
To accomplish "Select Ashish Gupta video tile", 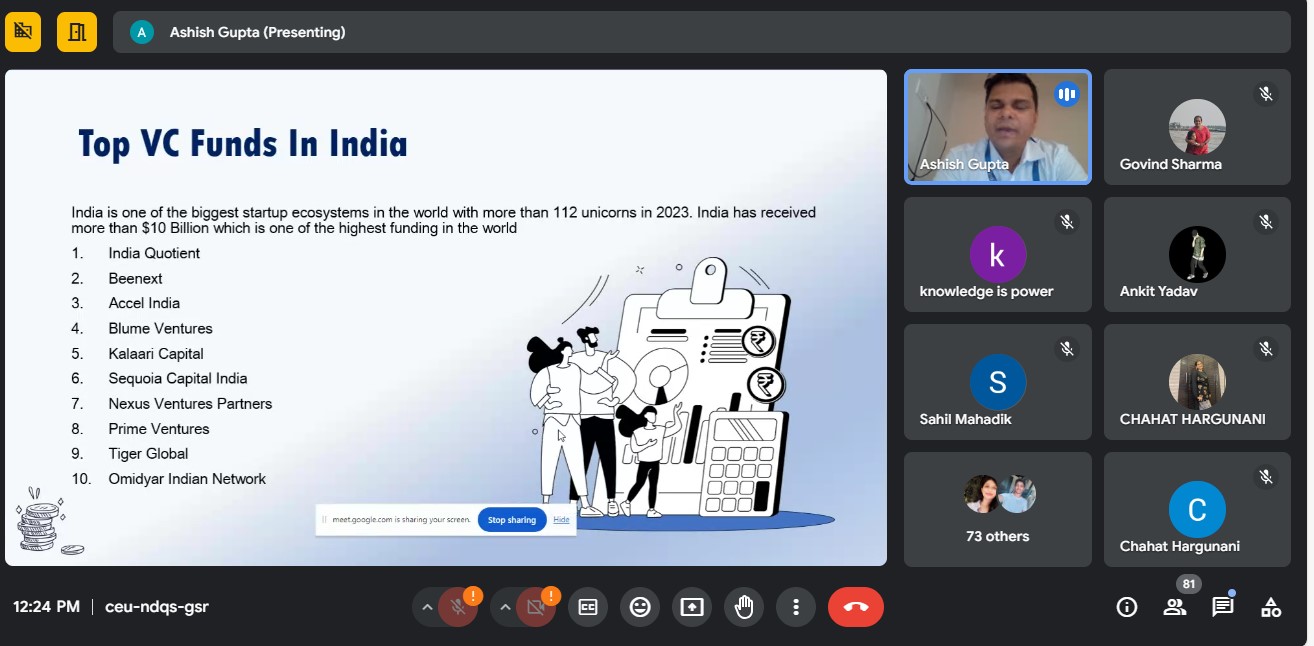I will [998, 127].
